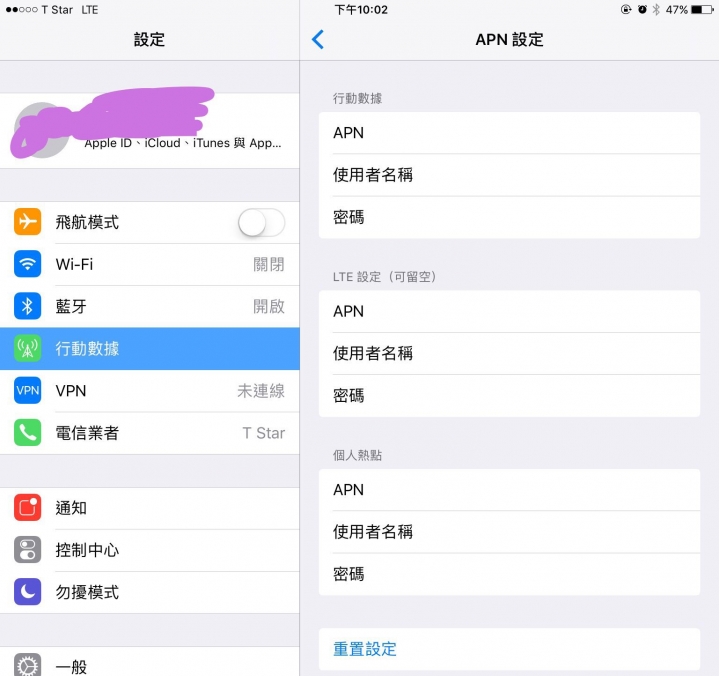
Task: Open the 電信業者 T Star carrier row
Action: tap(150, 433)
